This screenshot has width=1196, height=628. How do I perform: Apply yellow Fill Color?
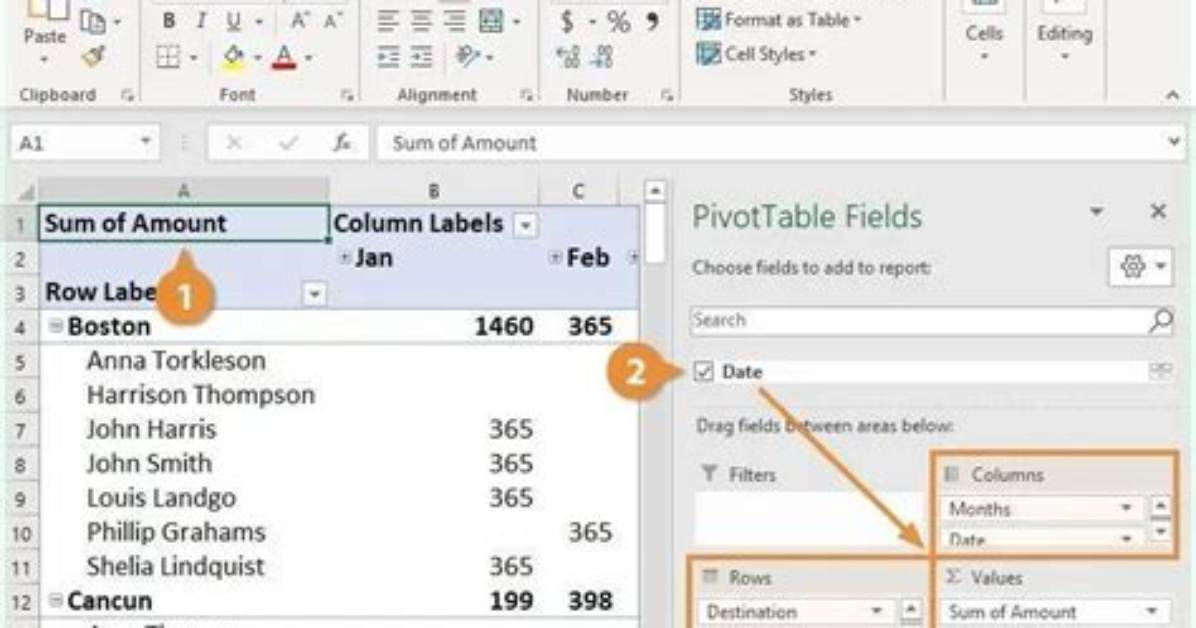pos(233,57)
